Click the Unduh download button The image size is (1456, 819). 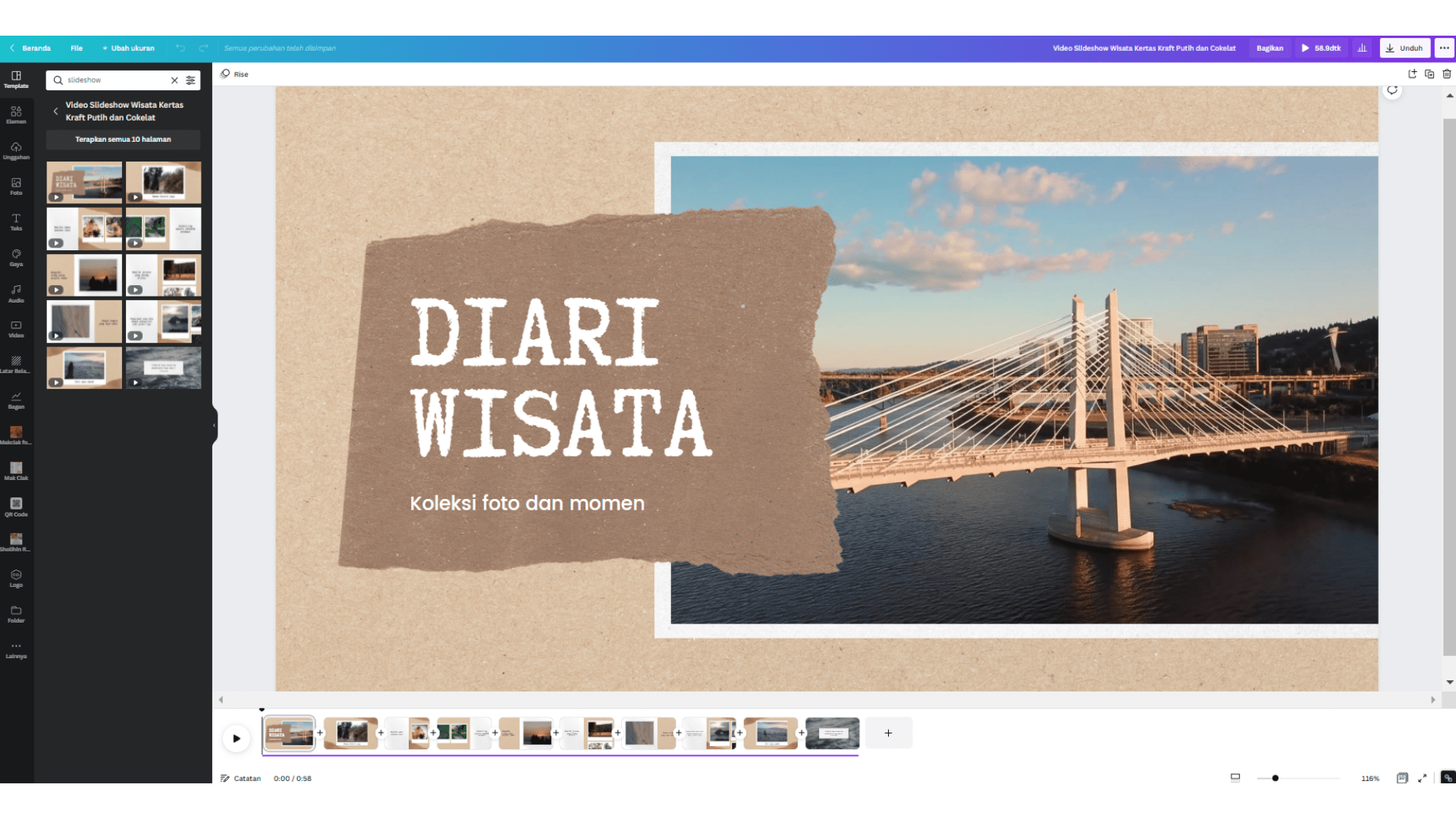(x=1405, y=48)
